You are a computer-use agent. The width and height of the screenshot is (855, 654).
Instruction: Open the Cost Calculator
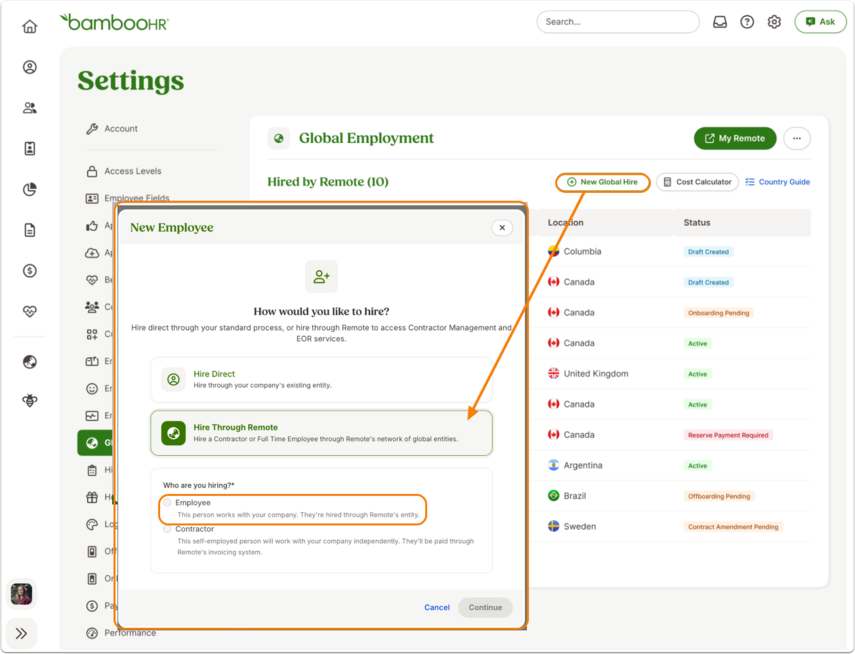[697, 182]
